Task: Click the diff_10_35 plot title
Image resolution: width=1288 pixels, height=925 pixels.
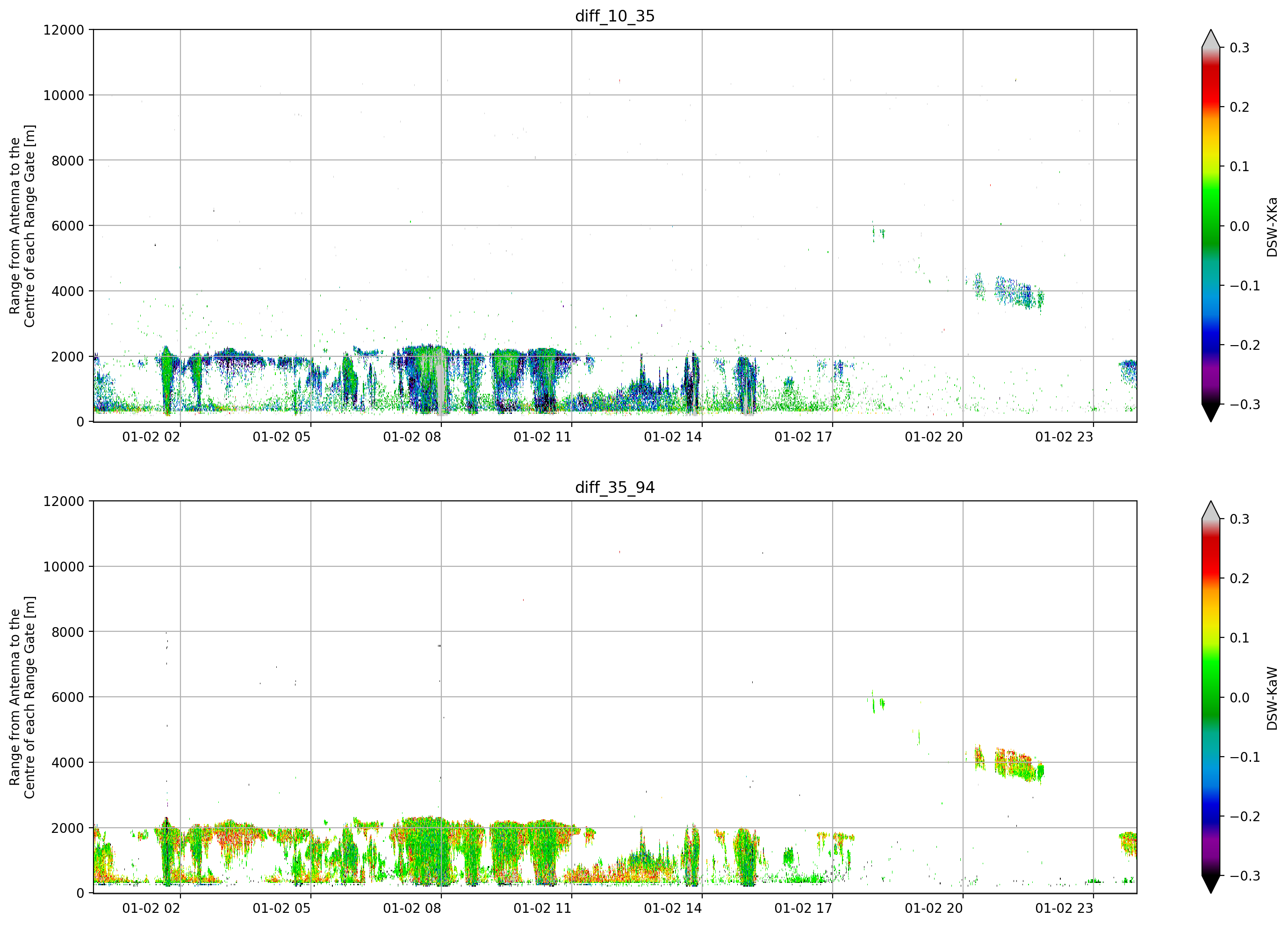Action: pyautogui.click(x=615, y=16)
